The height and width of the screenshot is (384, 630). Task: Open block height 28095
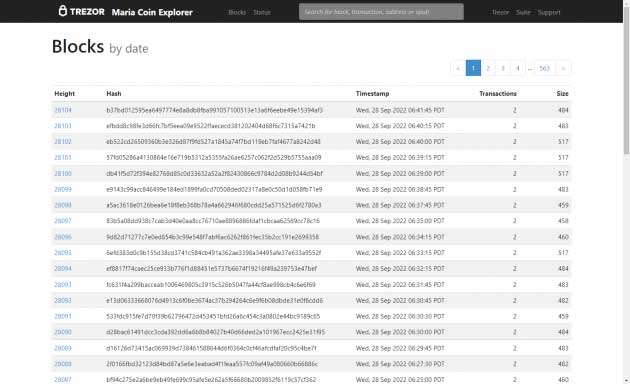point(63,252)
